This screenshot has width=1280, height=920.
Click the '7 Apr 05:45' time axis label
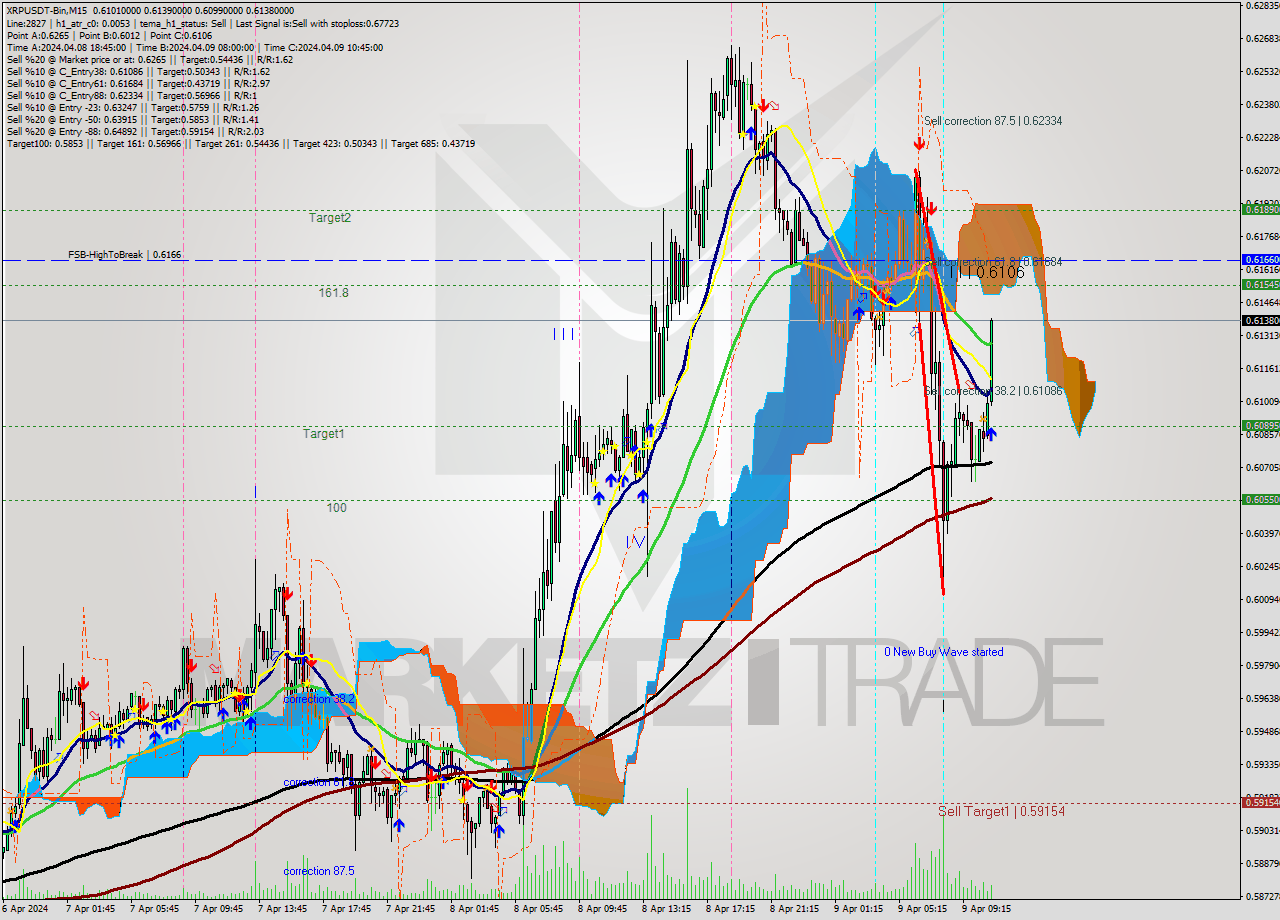153,909
